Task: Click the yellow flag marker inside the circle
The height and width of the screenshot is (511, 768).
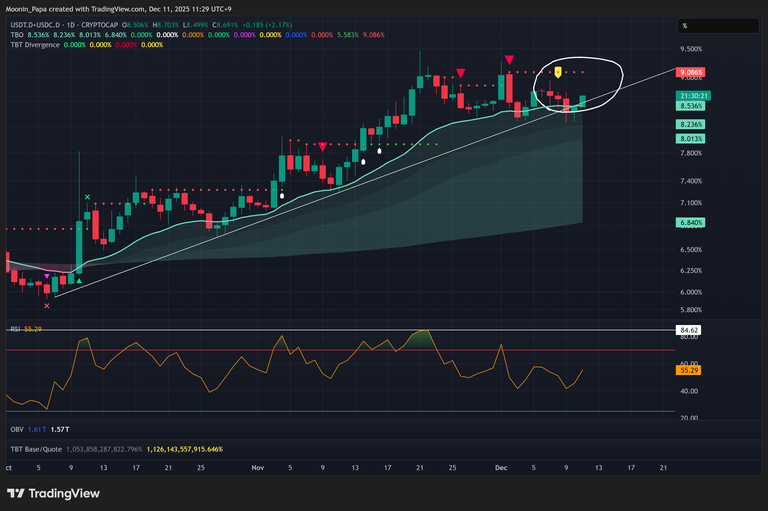Action: coord(558,71)
